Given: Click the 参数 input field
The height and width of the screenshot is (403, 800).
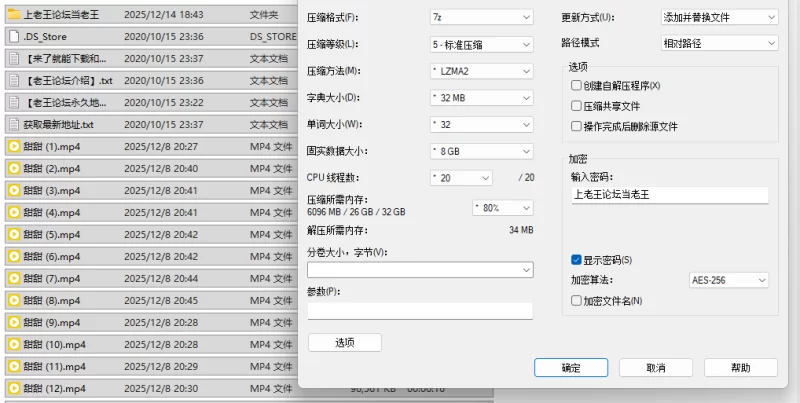Looking at the screenshot, I should coord(419,311).
